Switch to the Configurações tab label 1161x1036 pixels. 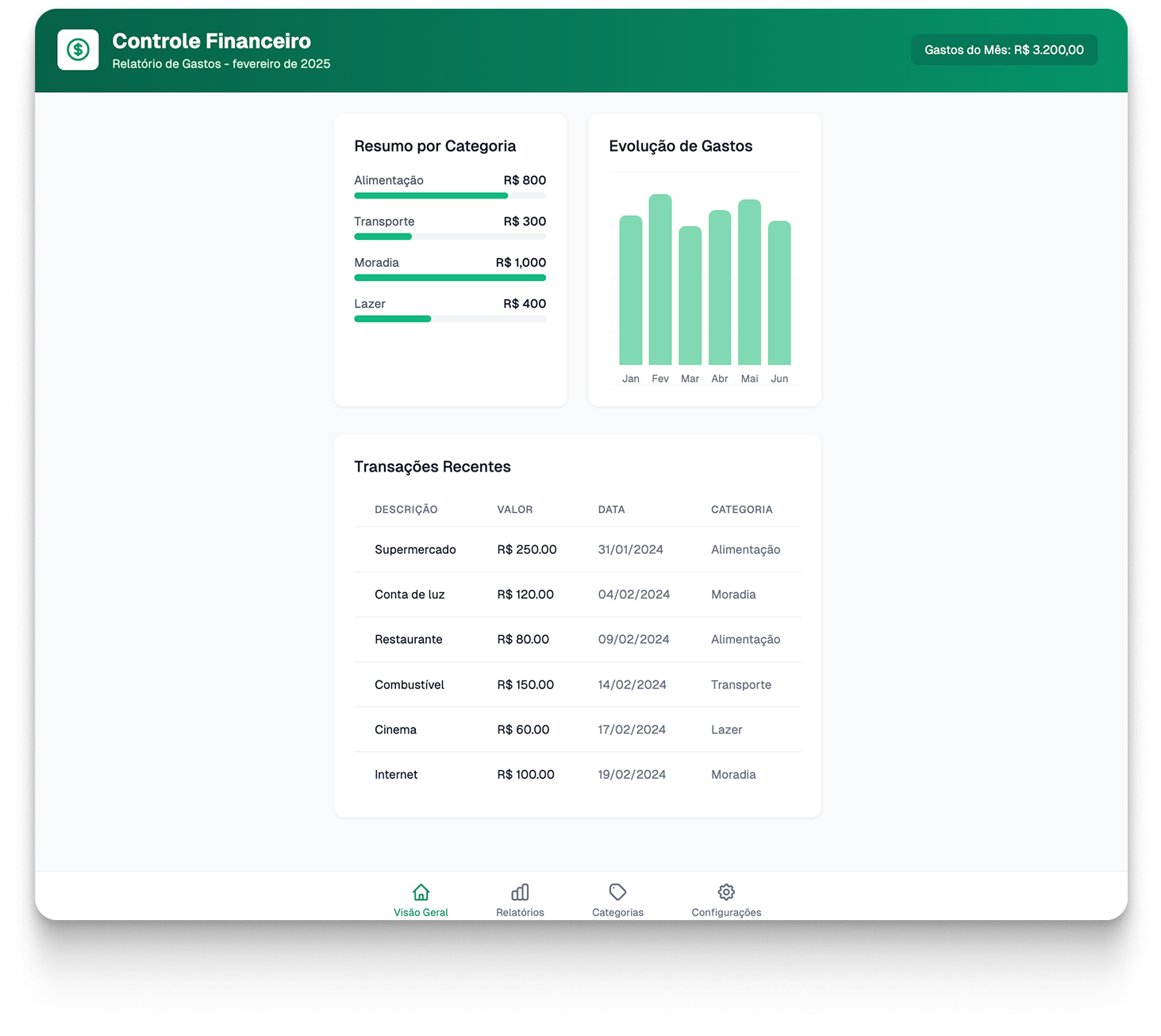[726, 912]
